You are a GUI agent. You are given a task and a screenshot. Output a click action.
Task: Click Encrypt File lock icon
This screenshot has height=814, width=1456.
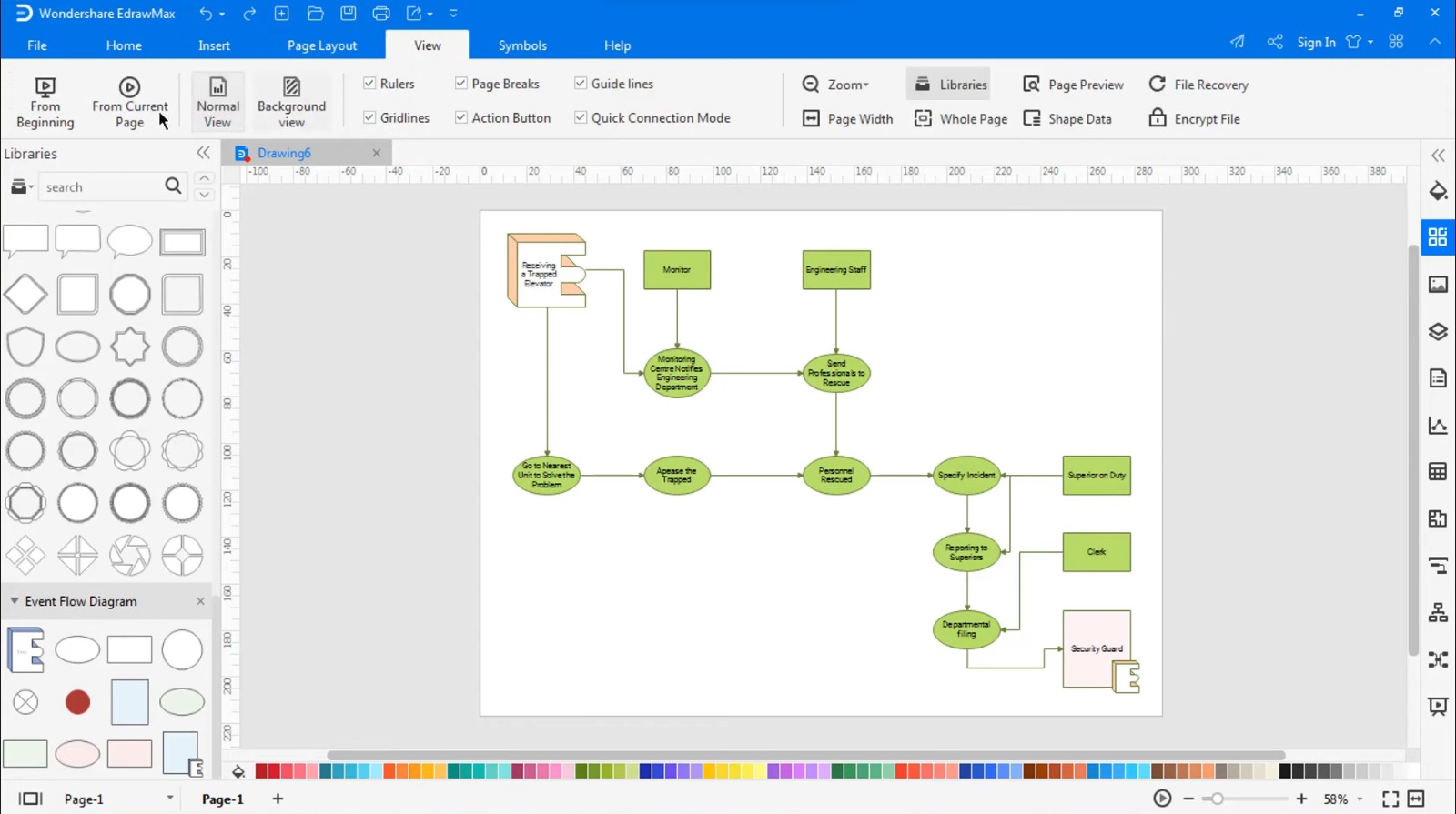pos(1157,118)
